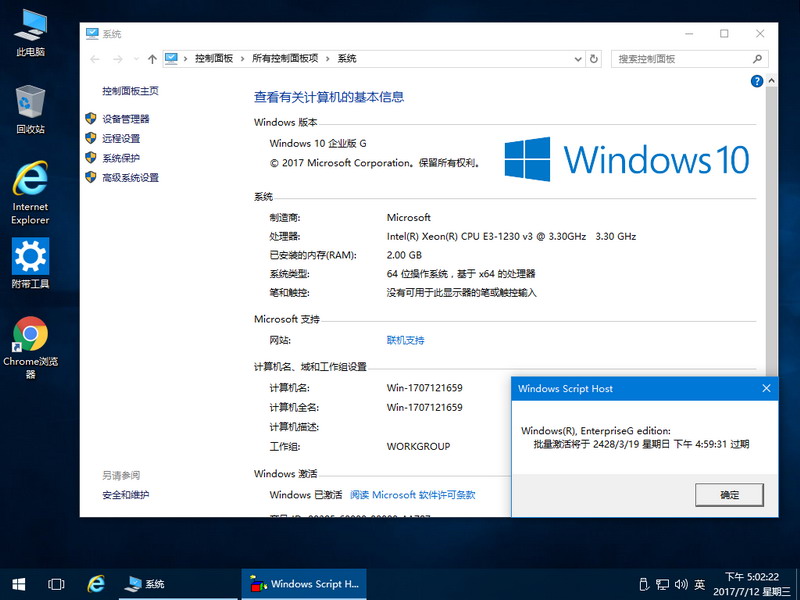Select the 附带工具 gear desktop icon
The image size is (800, 600).
coord(30,263)
